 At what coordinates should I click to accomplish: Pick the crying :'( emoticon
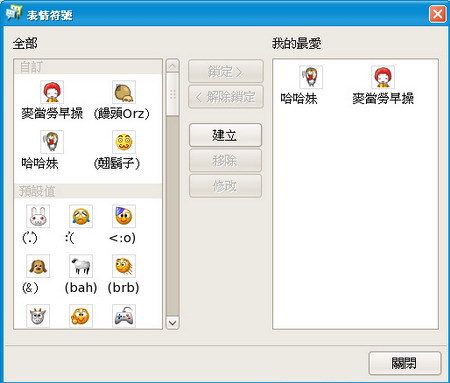pyautogui.click(x=81, y=216)
